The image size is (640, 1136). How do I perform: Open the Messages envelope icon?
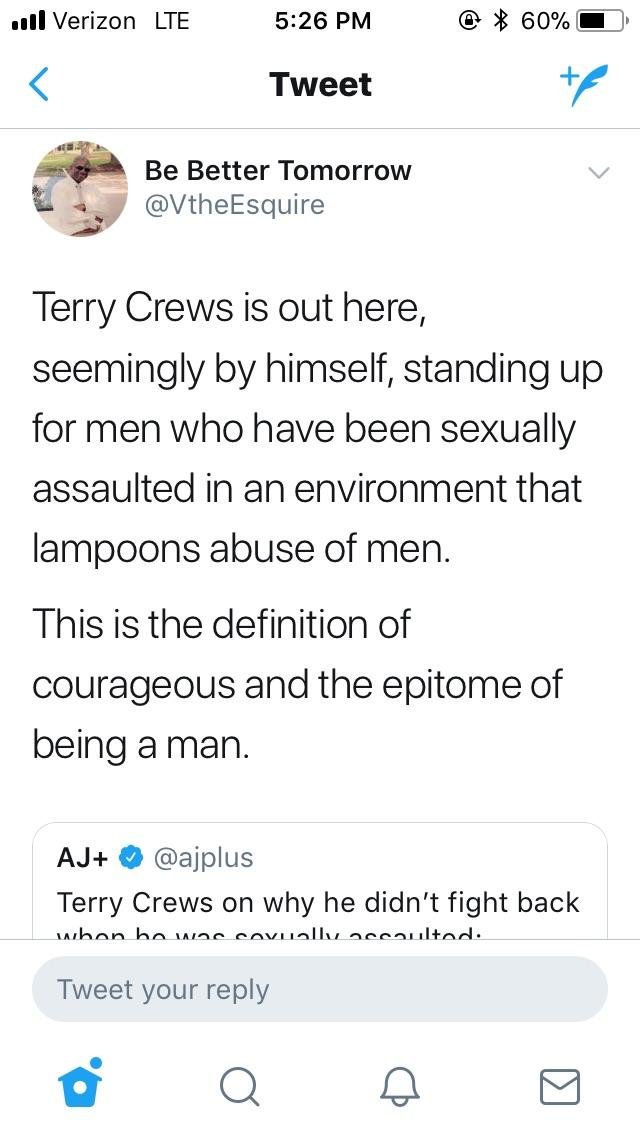(560, 1086)
